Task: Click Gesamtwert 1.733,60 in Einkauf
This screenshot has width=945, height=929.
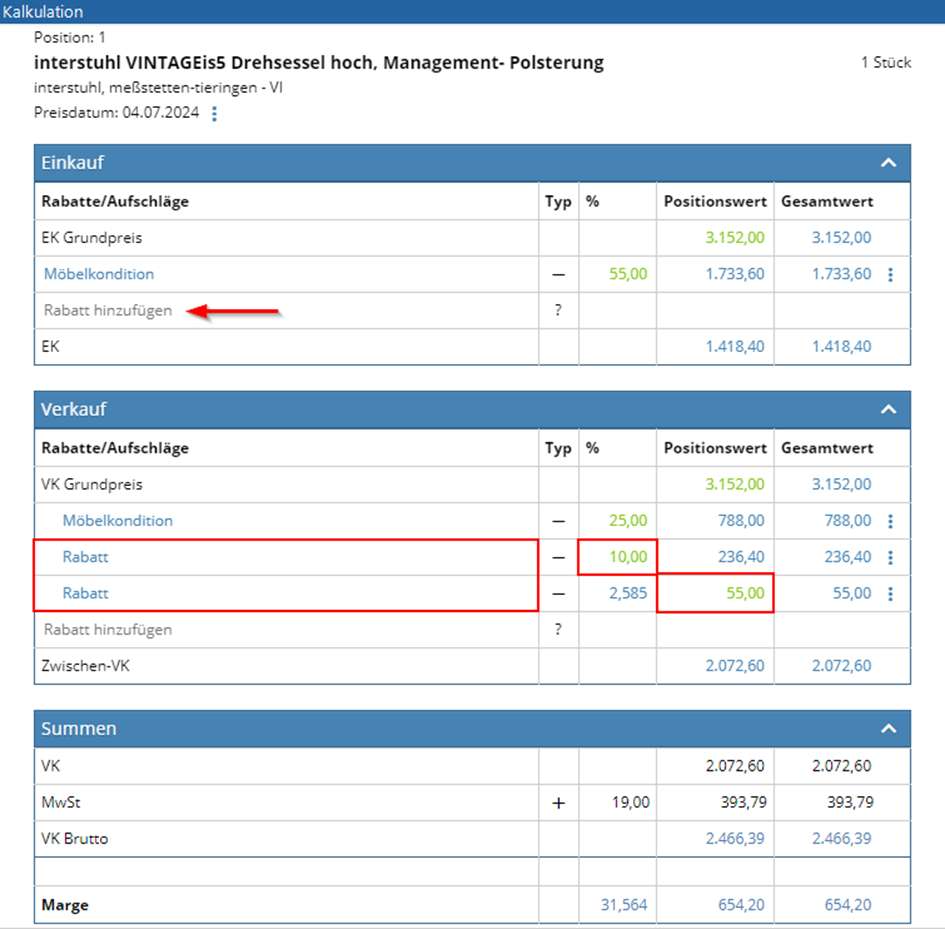Action: [x=841, y=274]
